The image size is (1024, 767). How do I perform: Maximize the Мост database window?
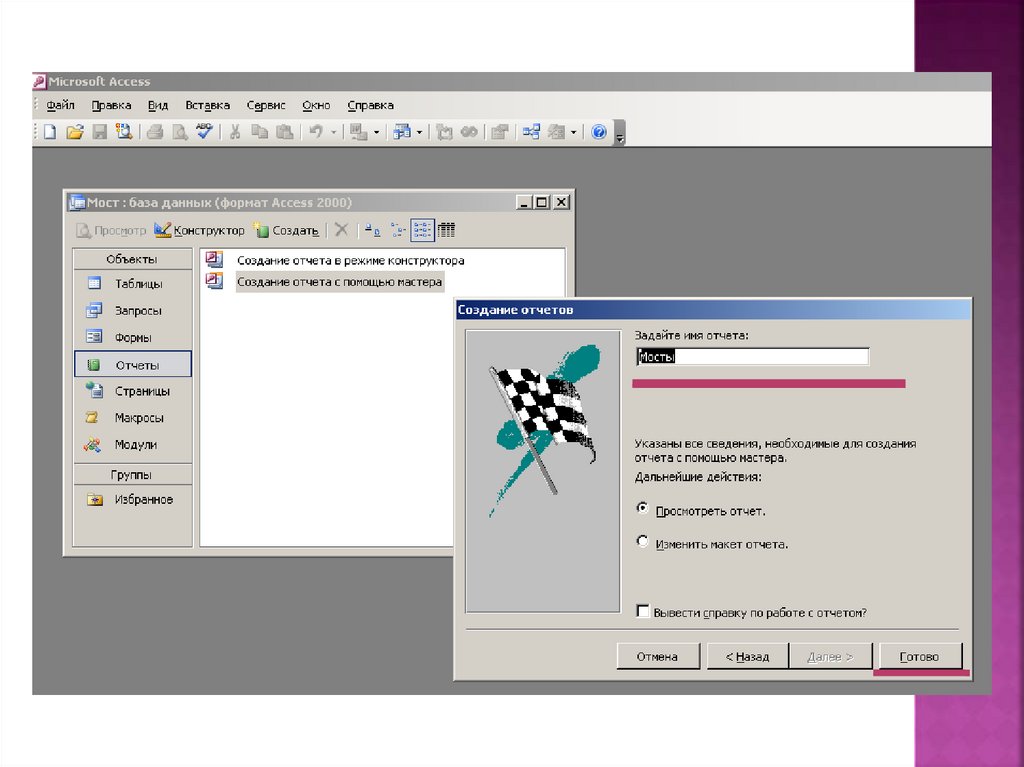coord(541,203)
